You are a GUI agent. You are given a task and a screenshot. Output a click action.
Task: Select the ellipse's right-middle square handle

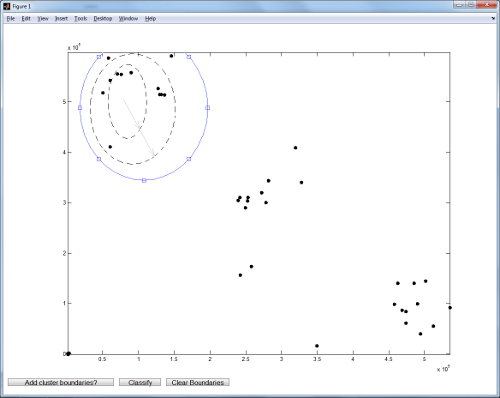[x=208, y=108]
